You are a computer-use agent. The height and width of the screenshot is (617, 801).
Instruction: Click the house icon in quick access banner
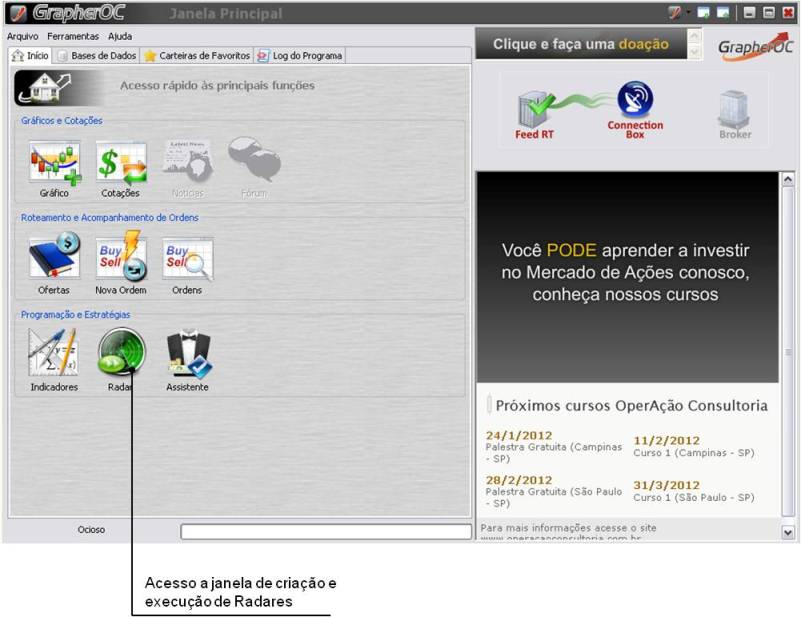click(x=45, y=87)
